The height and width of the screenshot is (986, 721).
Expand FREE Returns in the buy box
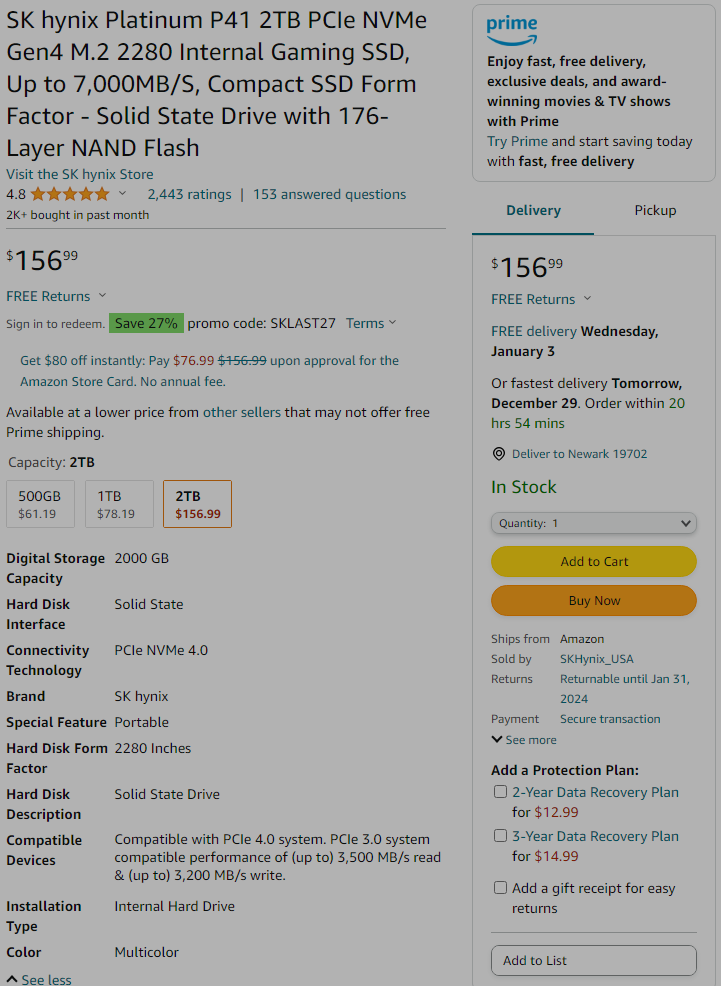[x=541, y=299]
